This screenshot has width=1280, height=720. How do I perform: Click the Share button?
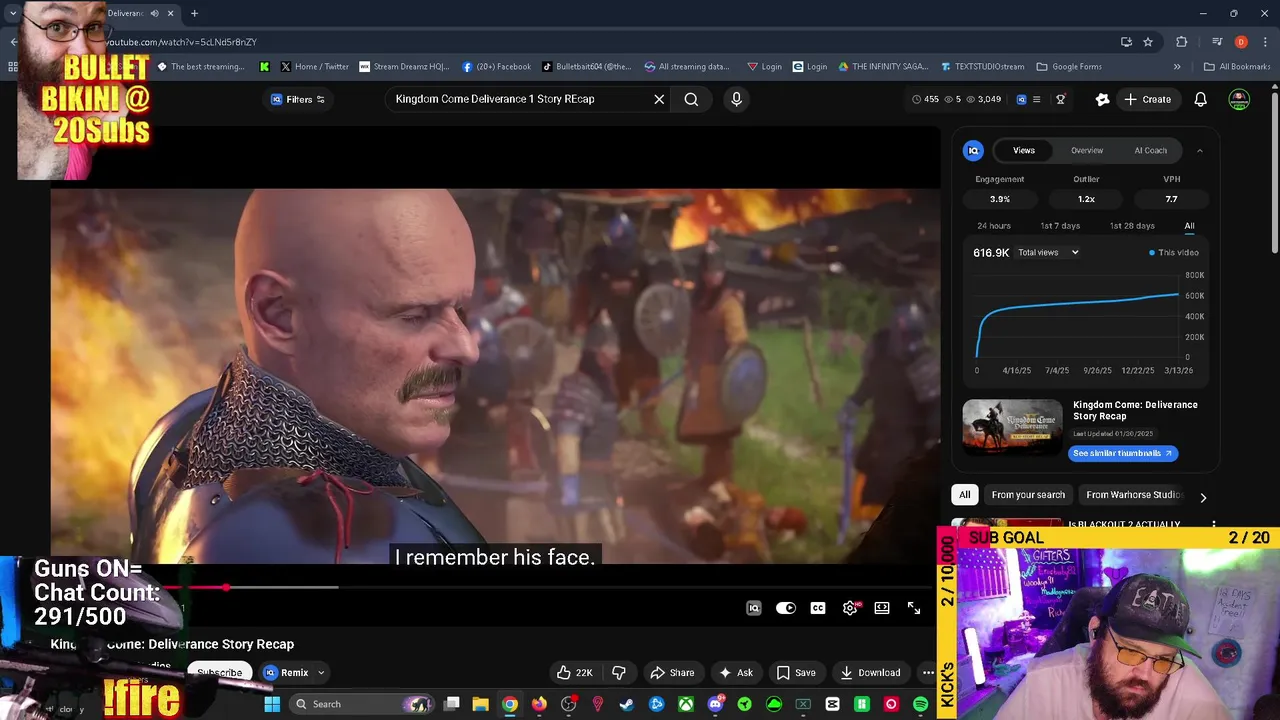pos(672,673)
